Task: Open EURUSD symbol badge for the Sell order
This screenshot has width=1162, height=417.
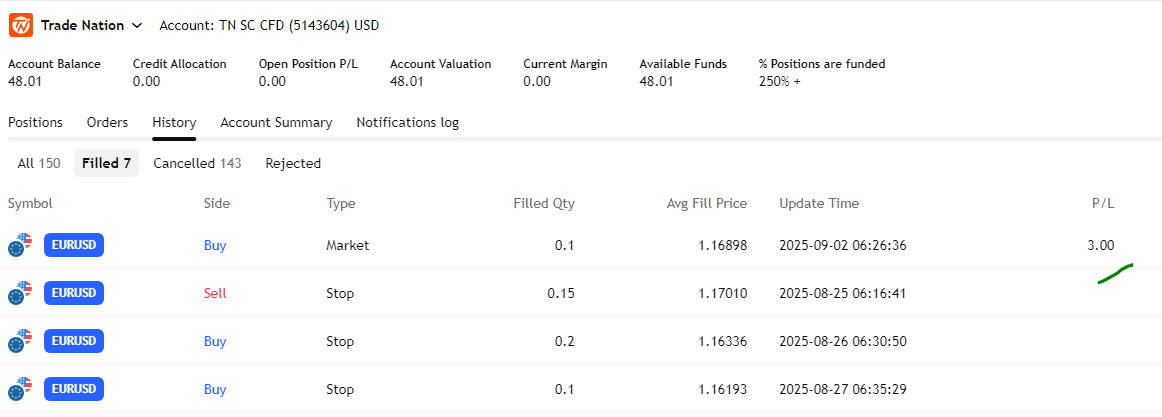Action: pos(74,293)
